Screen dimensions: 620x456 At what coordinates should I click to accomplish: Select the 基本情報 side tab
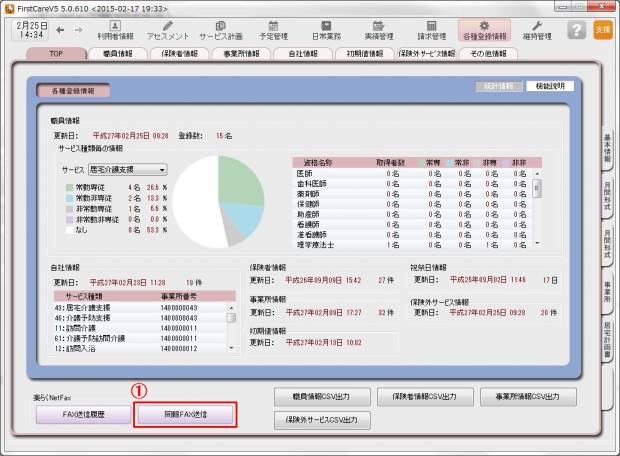(x=607, y=151)
